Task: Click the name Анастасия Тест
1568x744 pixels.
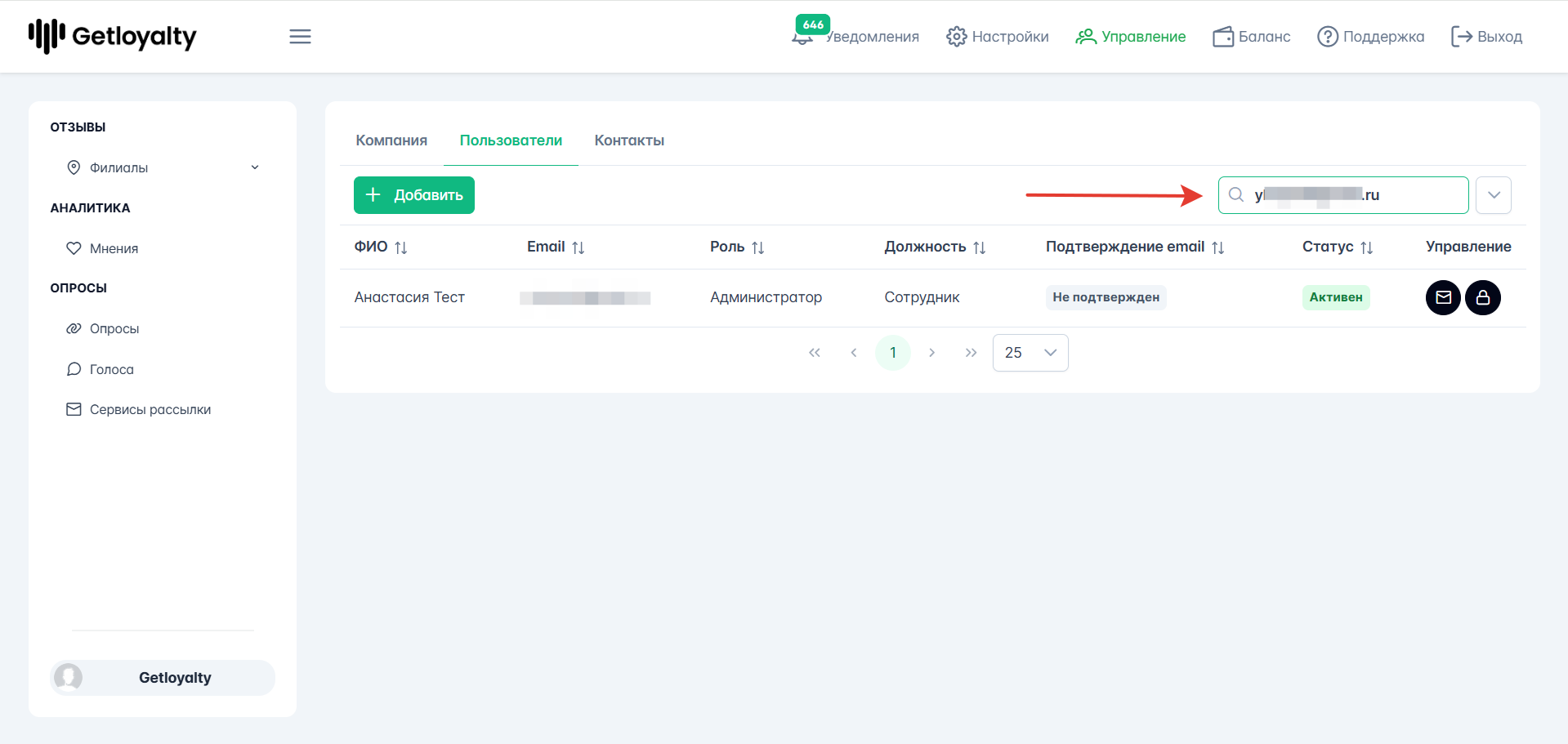Action: (x=409, y=297)
